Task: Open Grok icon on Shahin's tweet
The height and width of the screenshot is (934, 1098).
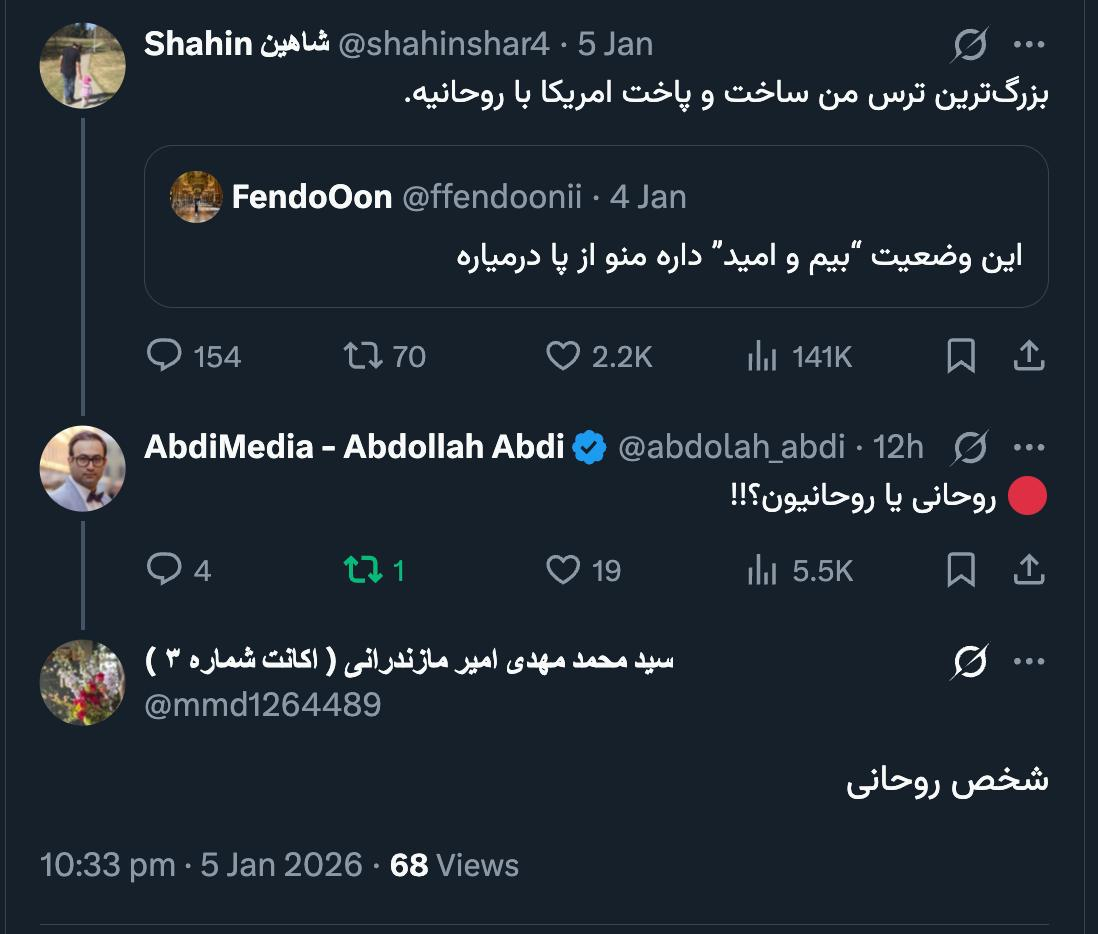Action: 970,44
